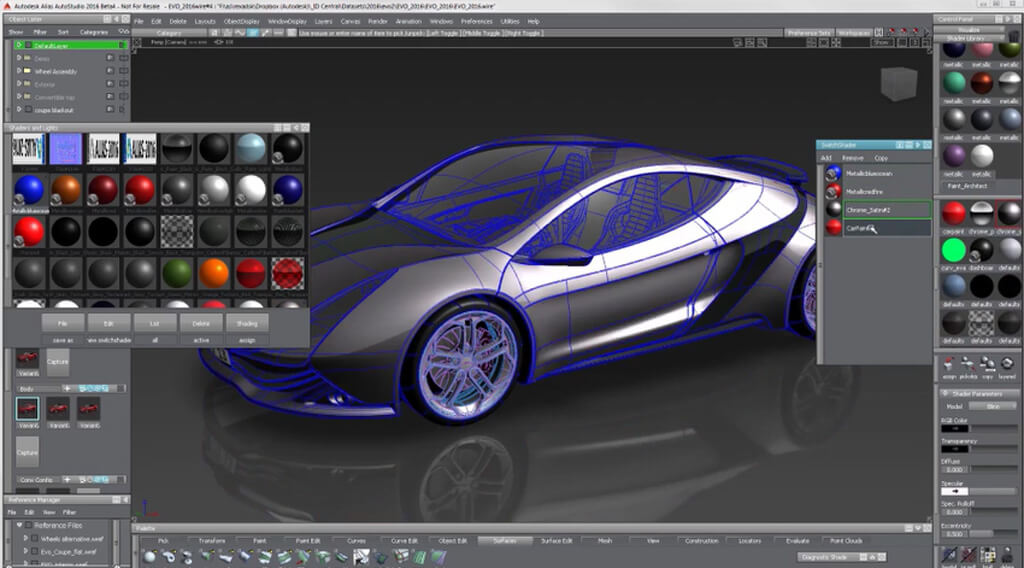The width and height of the screenshot is (1024, 568).
Task: Click the Metallicblueocean shader icon in SwitchShader
Action: click(x=833, y=173)
